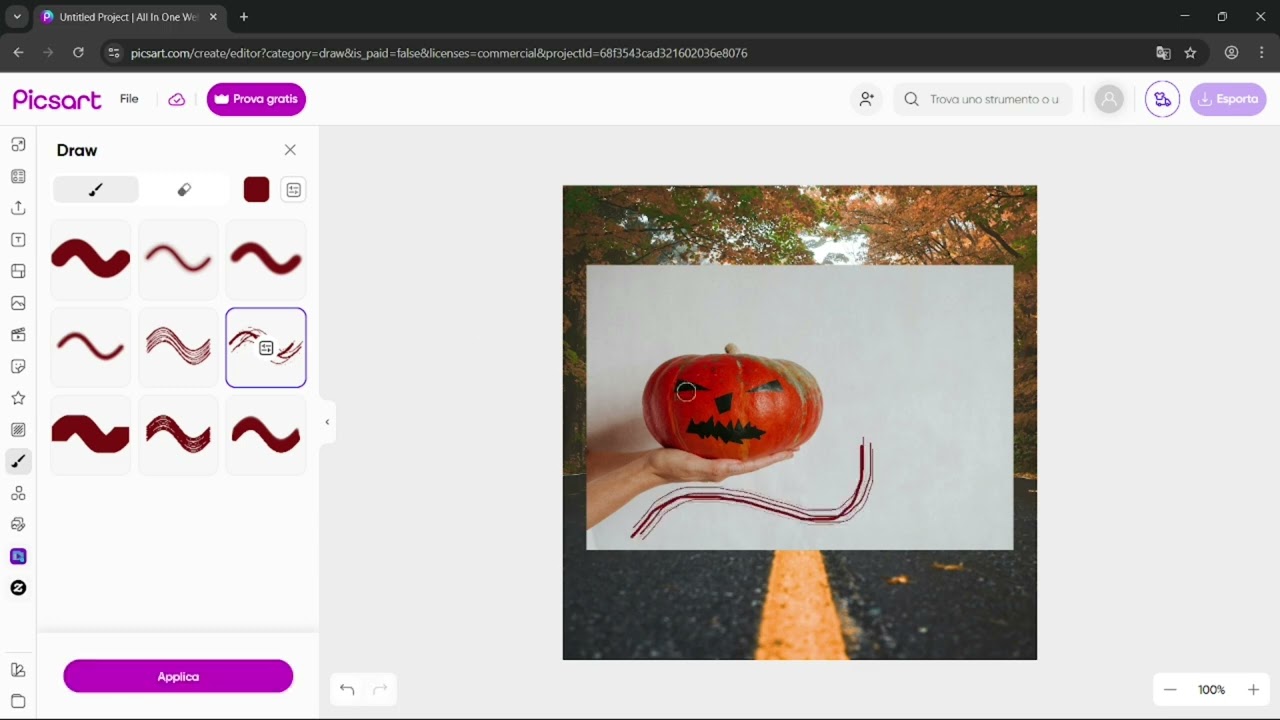Screen dimensions: 1280x720
Task: Bookmark this page with the star icon
Action: (1190, 53)
